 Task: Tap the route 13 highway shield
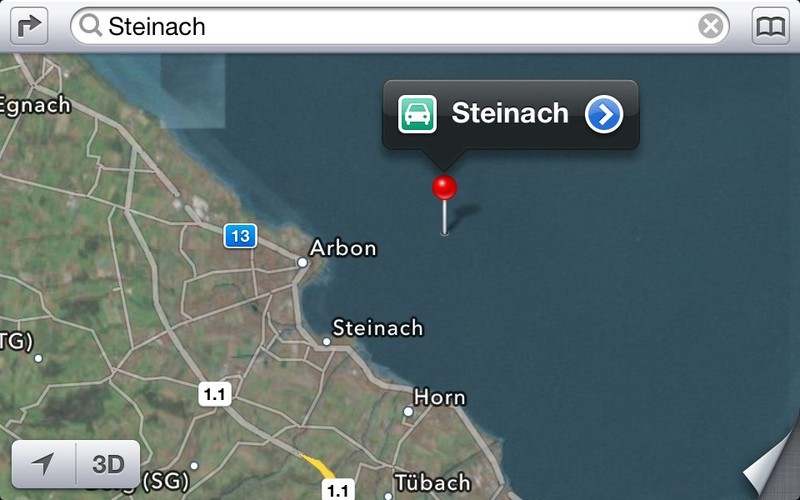point(240,236)
